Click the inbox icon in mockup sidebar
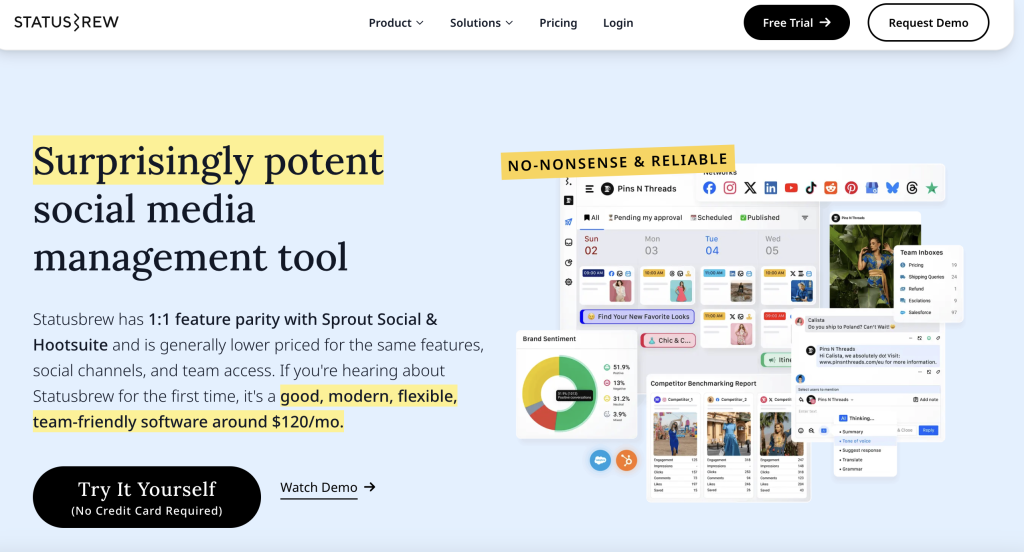1024x552 pixels. point(568,242)
